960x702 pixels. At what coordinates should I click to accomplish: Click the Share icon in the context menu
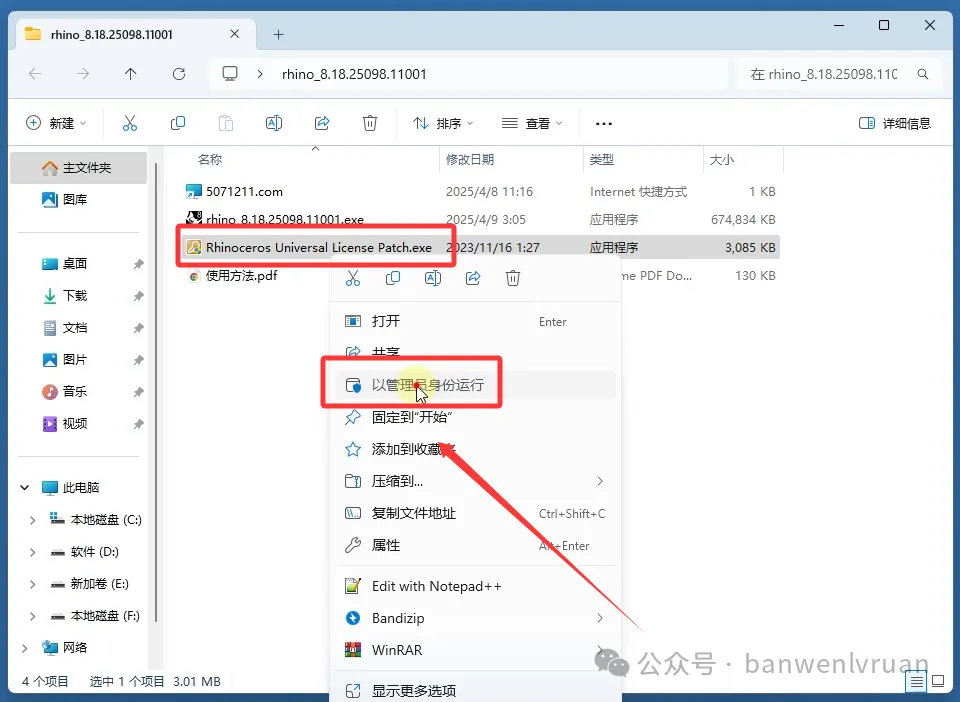pos(473,278)
